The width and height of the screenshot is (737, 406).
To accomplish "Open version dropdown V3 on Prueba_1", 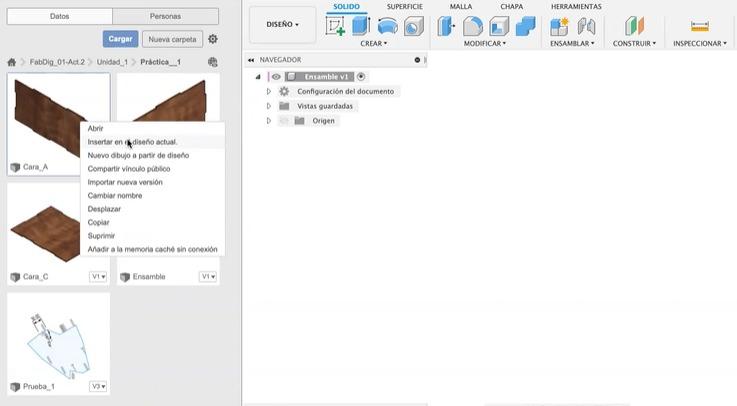I will 98,386.
